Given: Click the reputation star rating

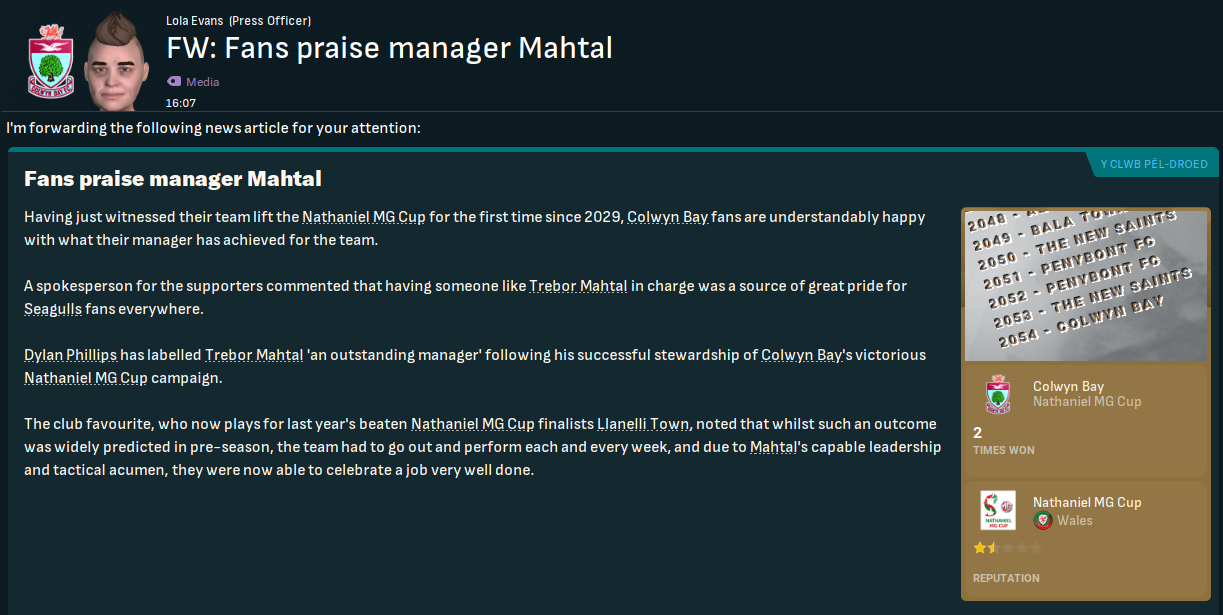Looking at the screenshot, I should tap(1007, 548).
